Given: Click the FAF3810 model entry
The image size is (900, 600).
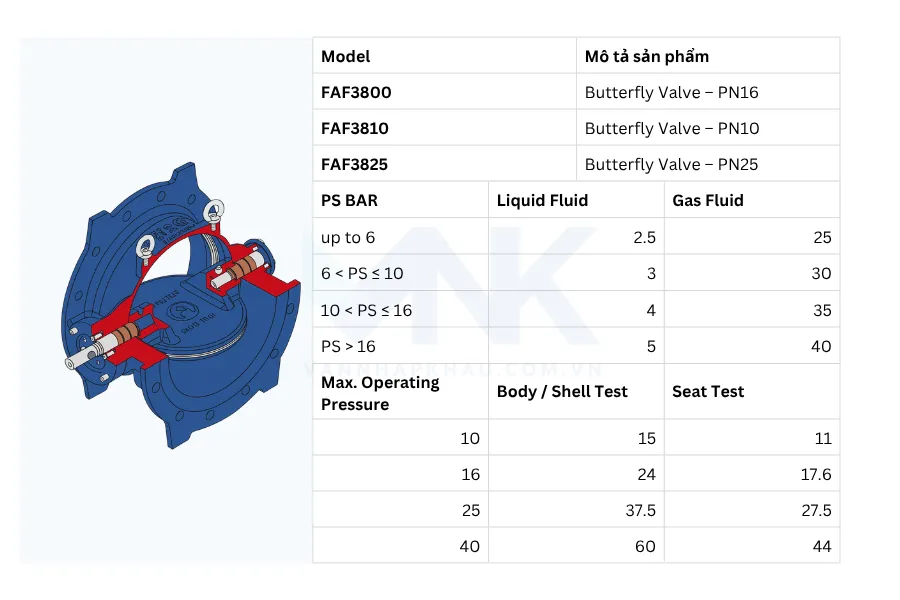Looking at the screenshot, I should pyautogui.click(x=355, y=128).
